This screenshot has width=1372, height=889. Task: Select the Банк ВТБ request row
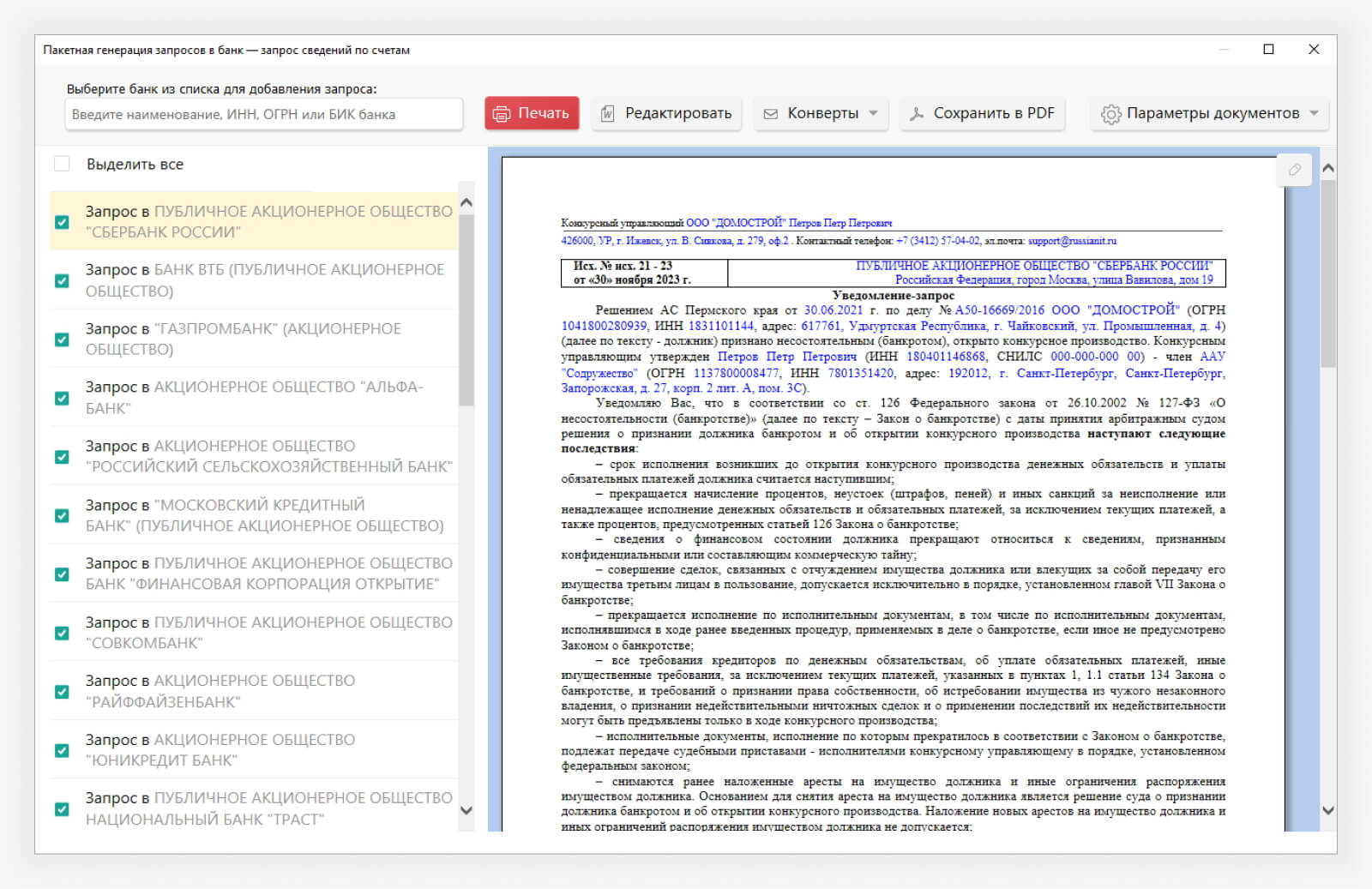tap(254, 280)
